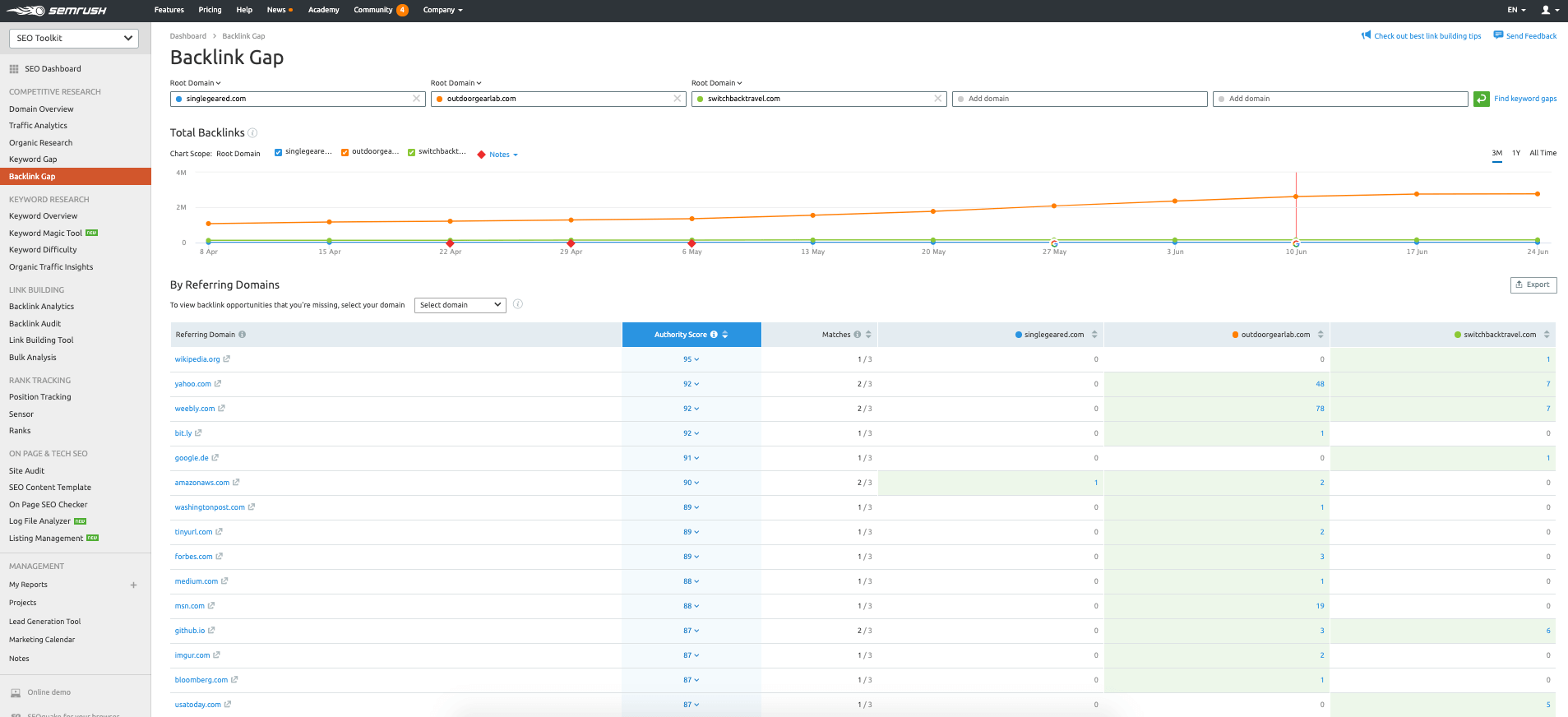Open the Root Domain dropdown above switchbacktravel.com

(x=717, y=83)
